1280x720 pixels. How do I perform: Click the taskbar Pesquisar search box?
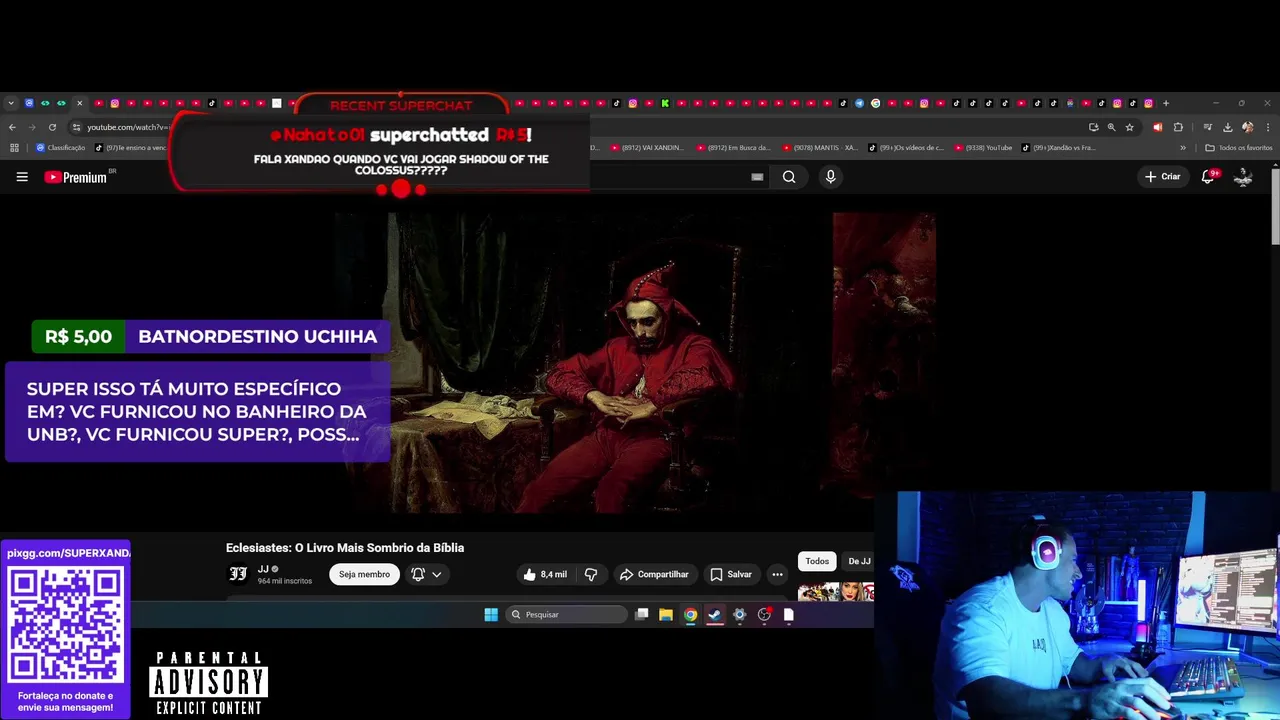(x=566, y=615)
